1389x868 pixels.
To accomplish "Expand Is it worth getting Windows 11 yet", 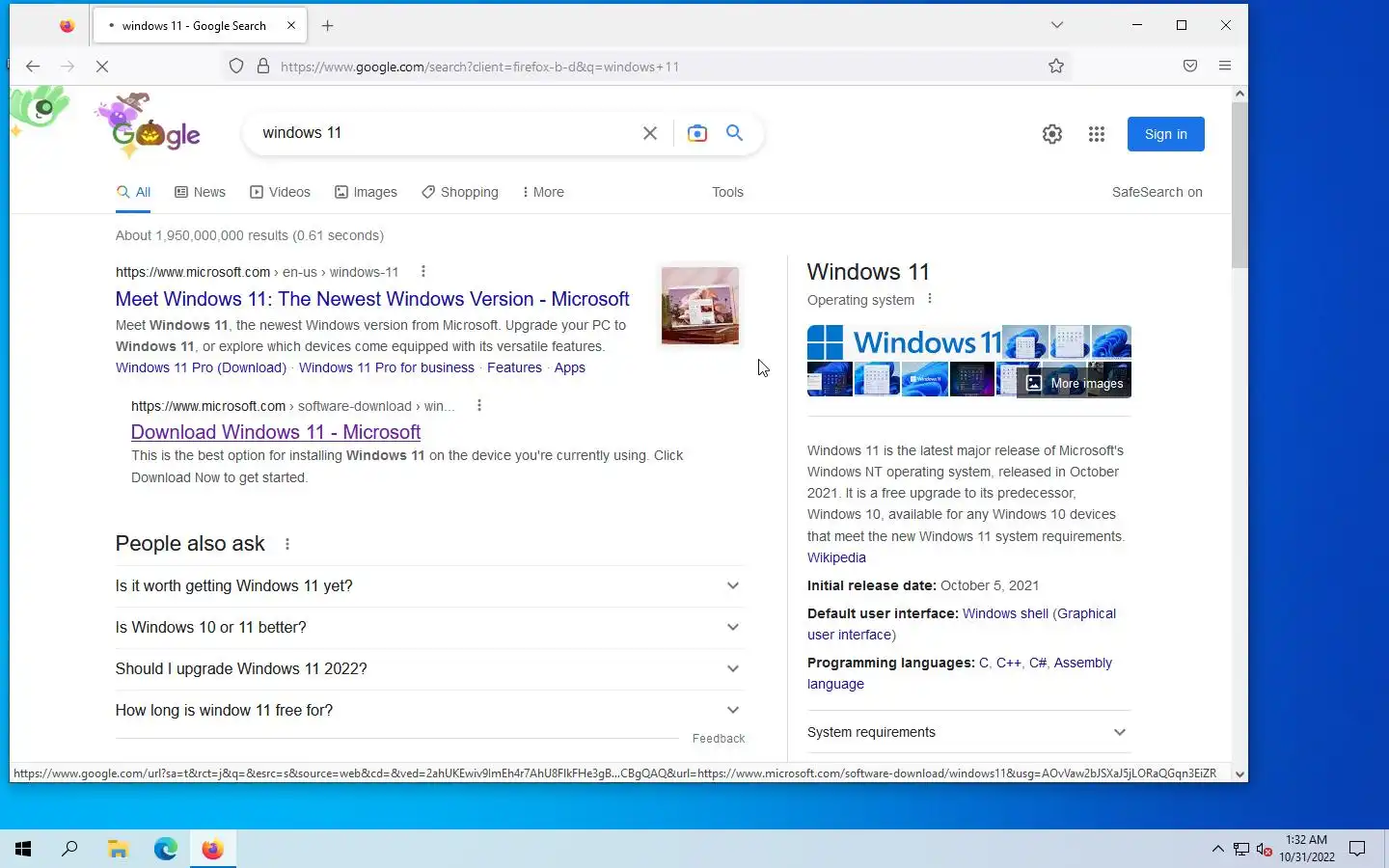I will [429, 586].
